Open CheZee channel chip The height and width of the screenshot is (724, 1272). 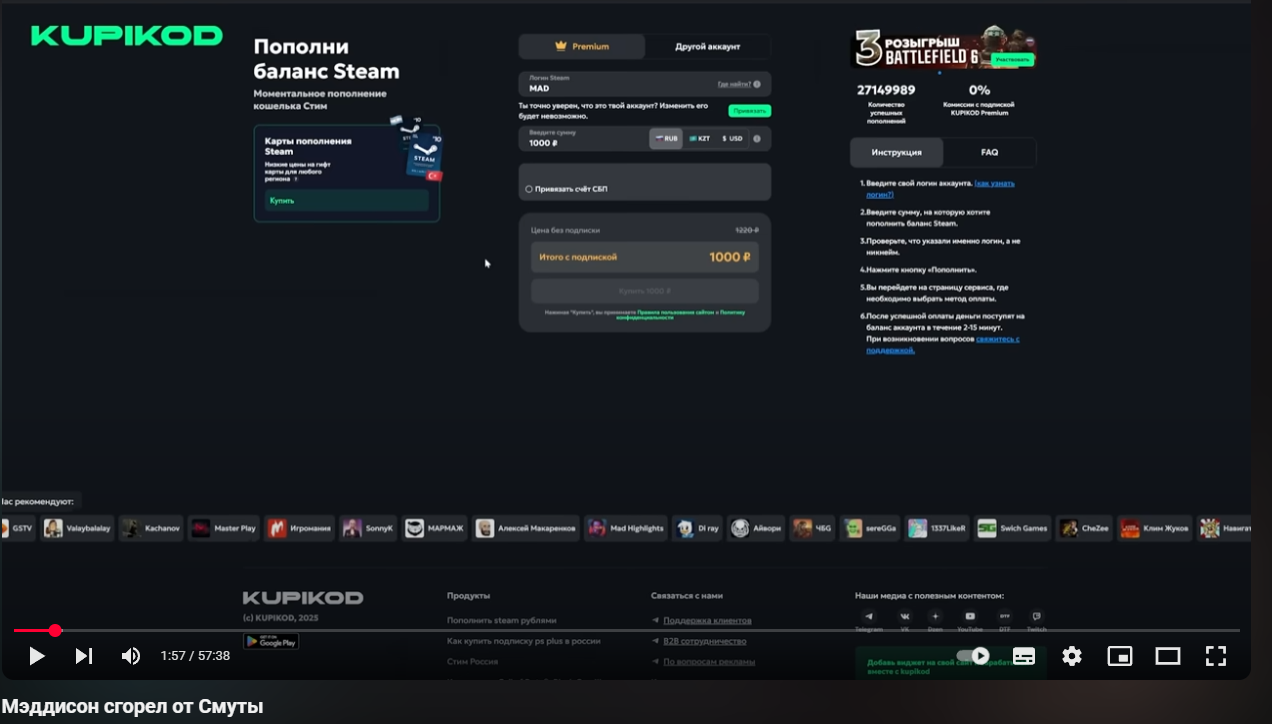(1085, 528)
